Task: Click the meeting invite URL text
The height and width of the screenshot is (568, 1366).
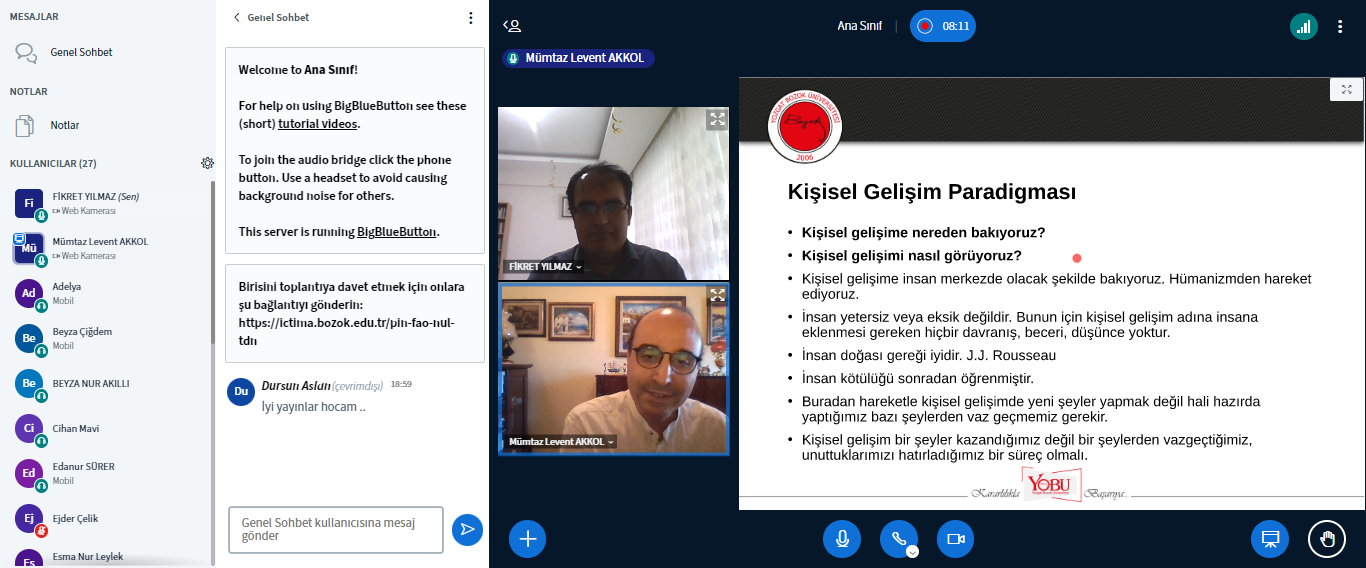Action: 346,332
